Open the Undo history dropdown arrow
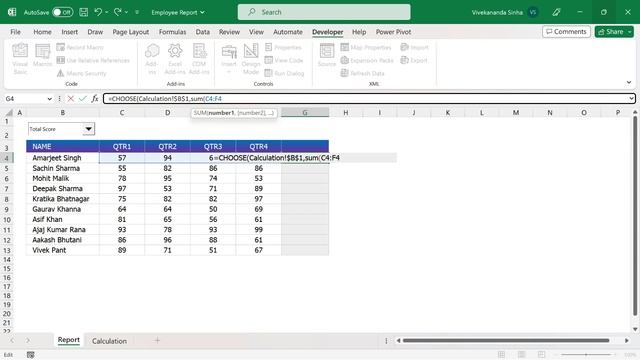The height and width of the screenshot is (360, 640). 107,12
